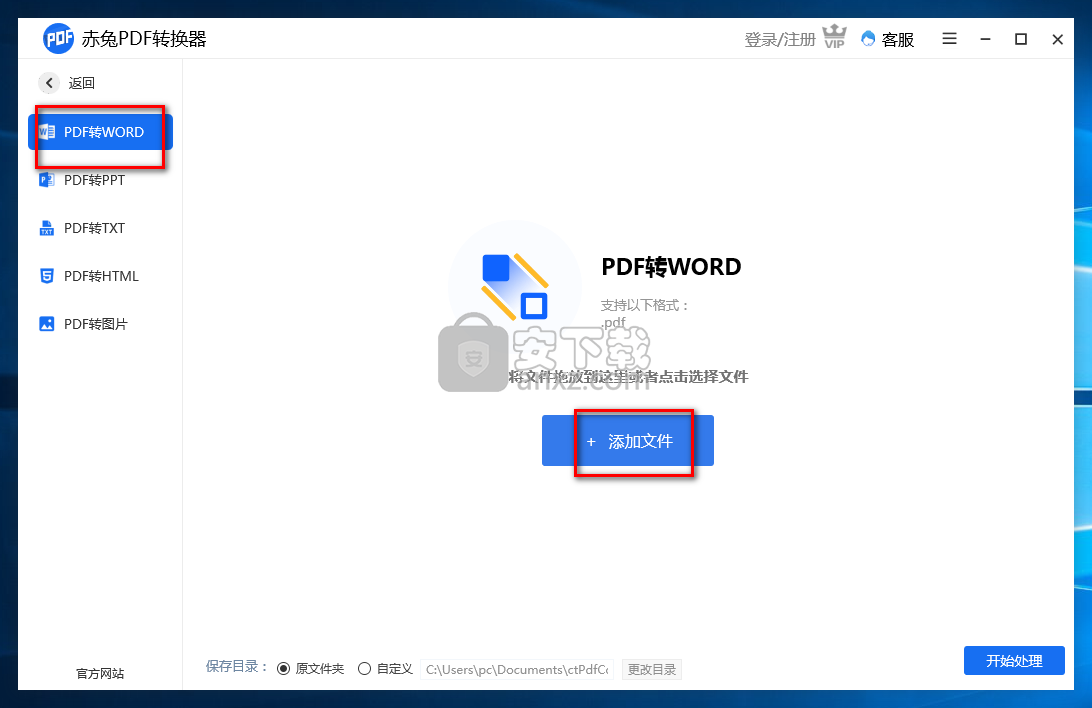Click the 保存目录 label

[x=237, y=666]
